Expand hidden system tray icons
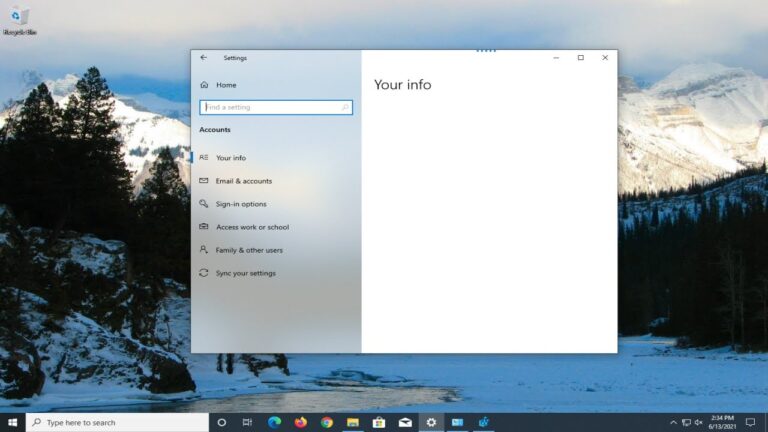Viewport: 768px width, 432px height. click(673, 422)
